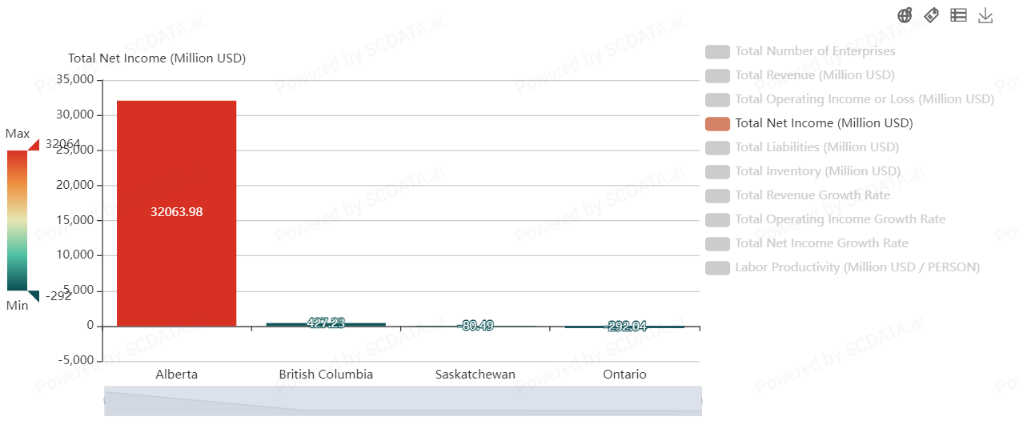Open the data table view icon

click(958, 15)
